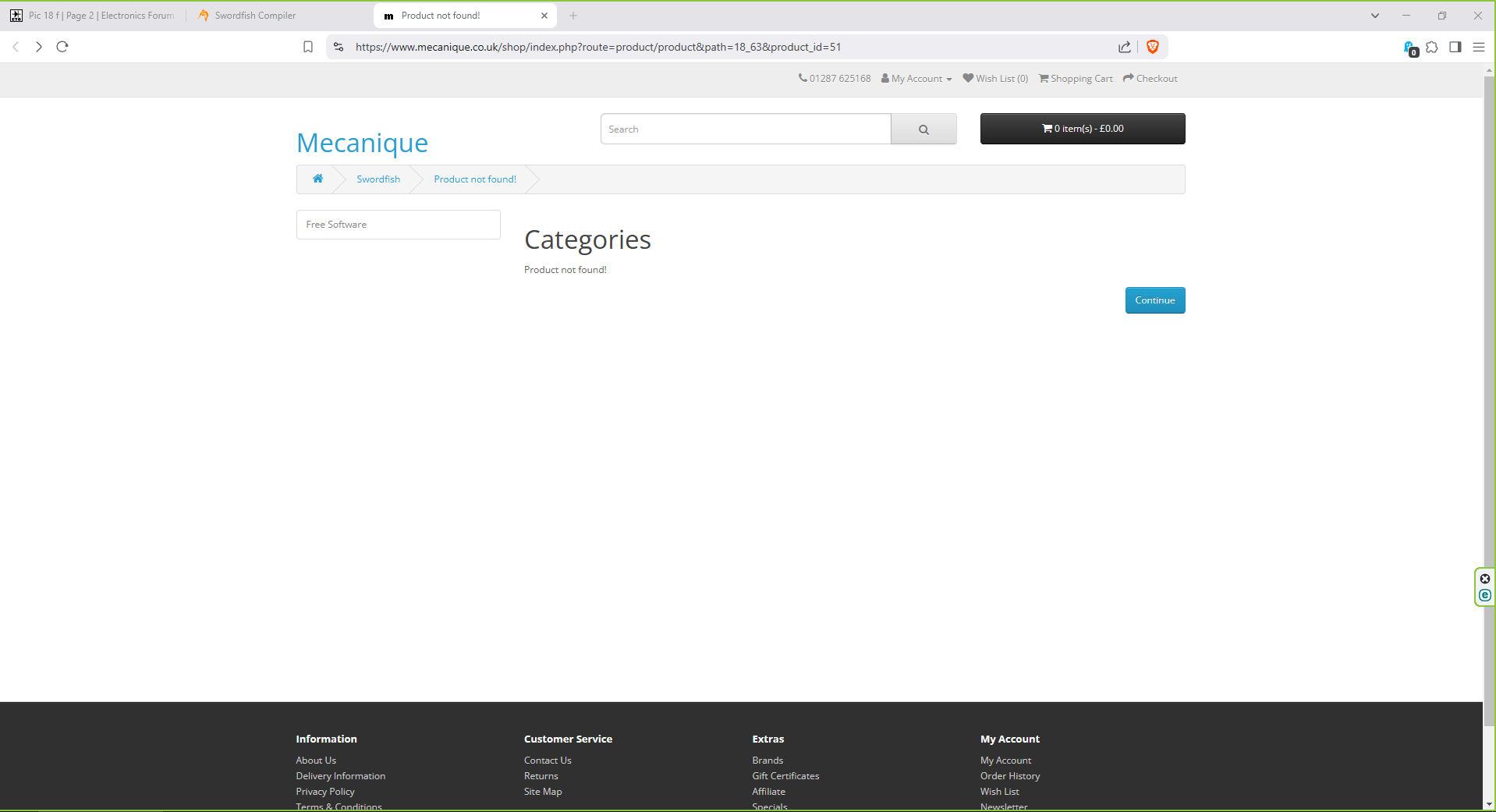Screen dimensions: 1496x812
Task: Click 'Product not found!' breadcrumb link
Action: pos(475,179)
